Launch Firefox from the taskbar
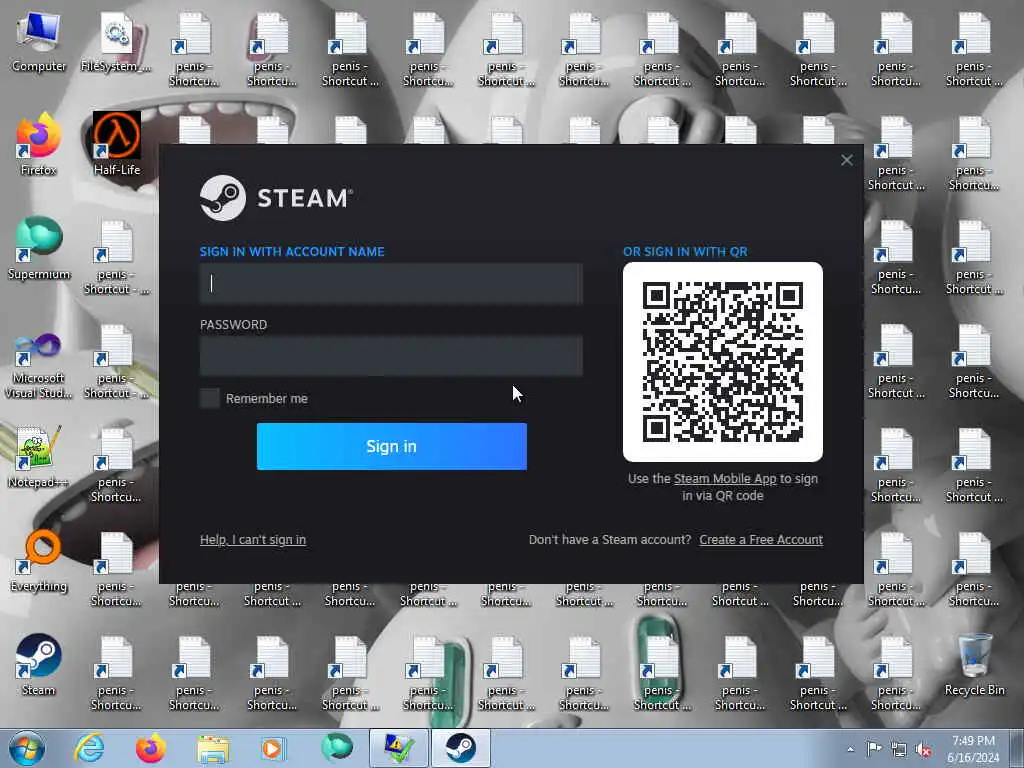Image resolution: width=1024 pixels, height=768 pixels. click(x=150, y=748)
